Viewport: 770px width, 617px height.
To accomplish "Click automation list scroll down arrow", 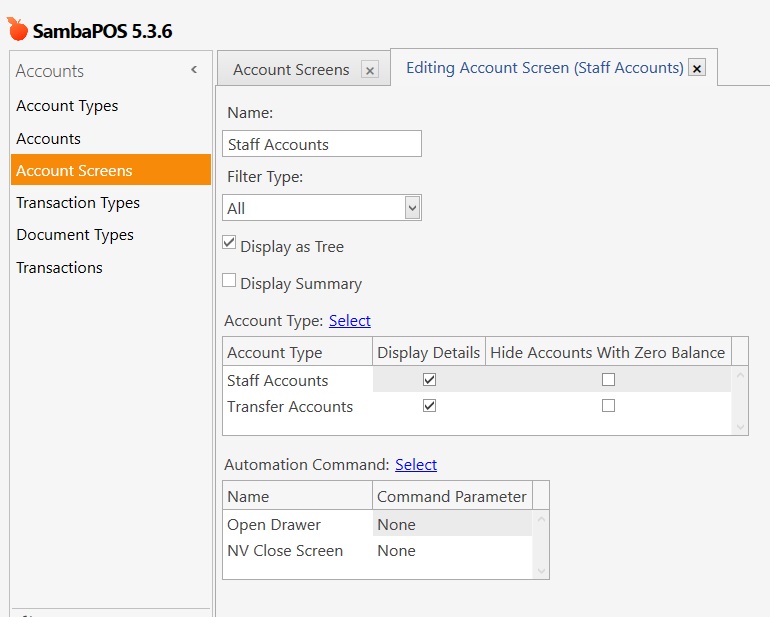I will (x=541, y=571).
